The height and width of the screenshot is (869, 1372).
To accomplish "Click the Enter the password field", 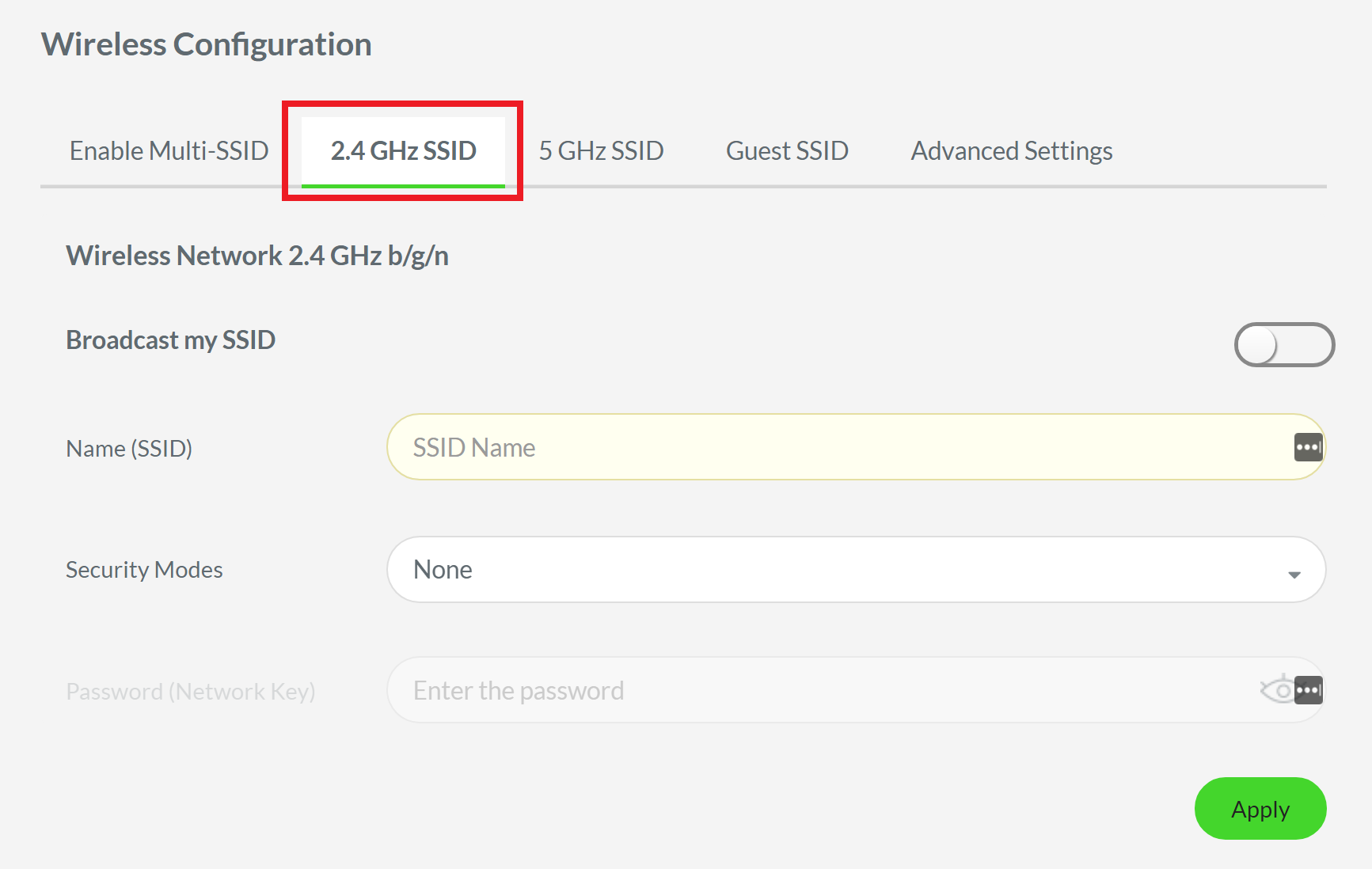I will 792,689.
